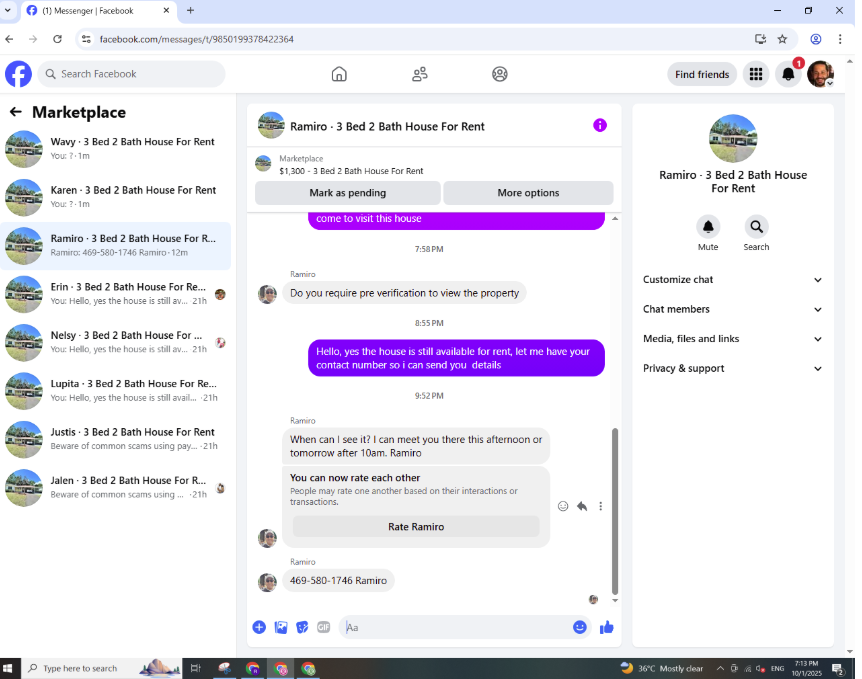
Task: Click the browser address bar URL
Action: (x=196, y=39)
